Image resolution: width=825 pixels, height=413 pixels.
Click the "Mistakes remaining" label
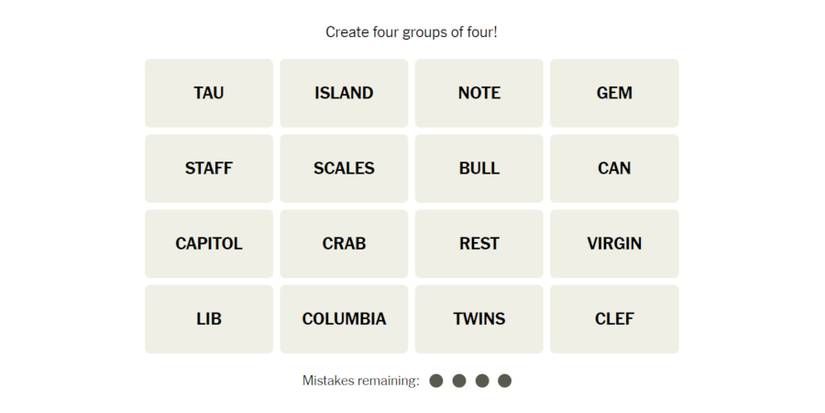pyautogui.click(x=361, y=381)
